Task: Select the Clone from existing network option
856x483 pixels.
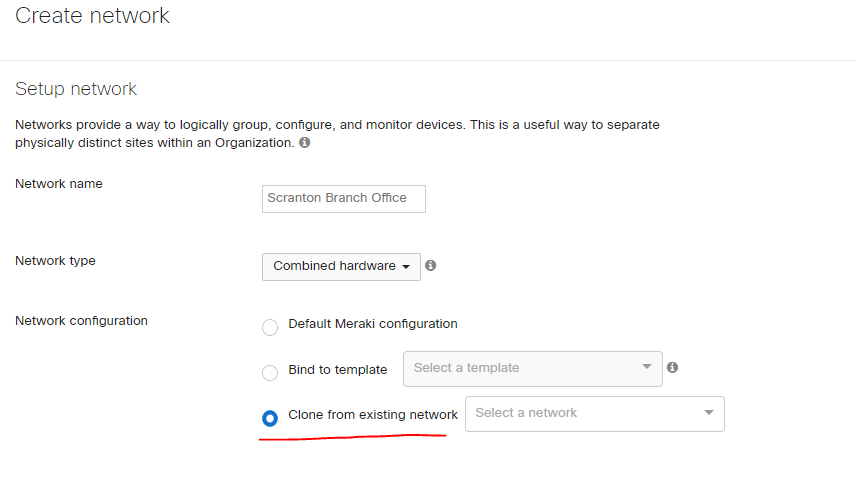Action: (270, 418)
